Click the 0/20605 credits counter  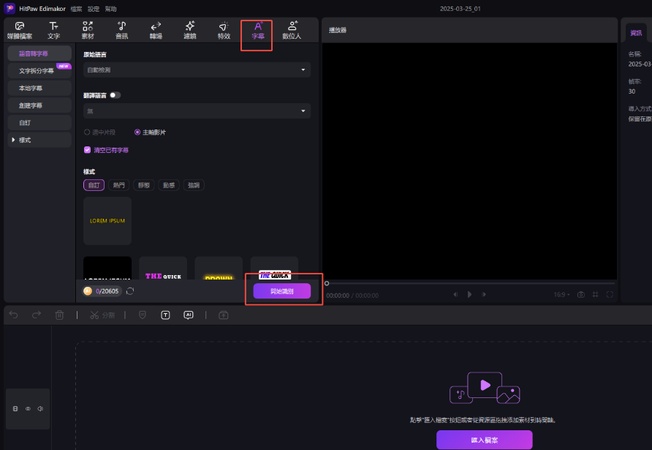click(x=107, y=291)
